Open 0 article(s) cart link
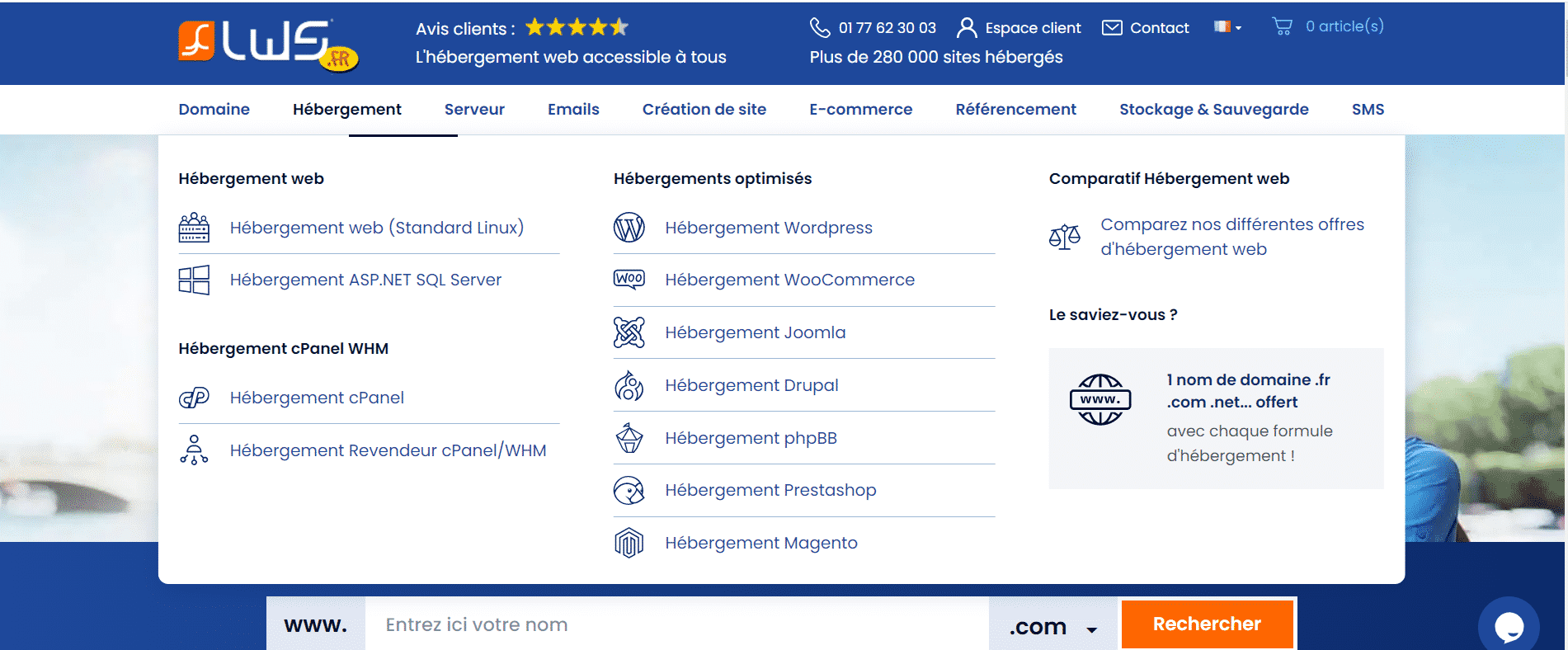The image size is (1568, 650). click(x=1344, y=26)
